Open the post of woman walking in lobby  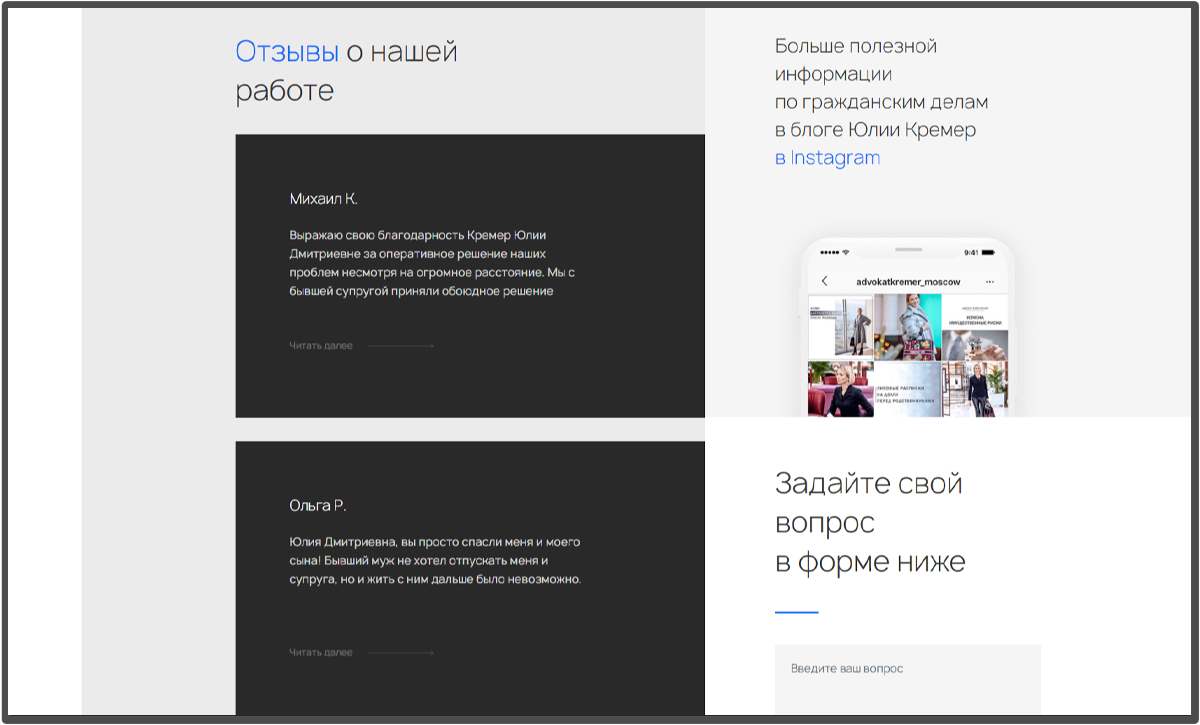tap(975, 389)
